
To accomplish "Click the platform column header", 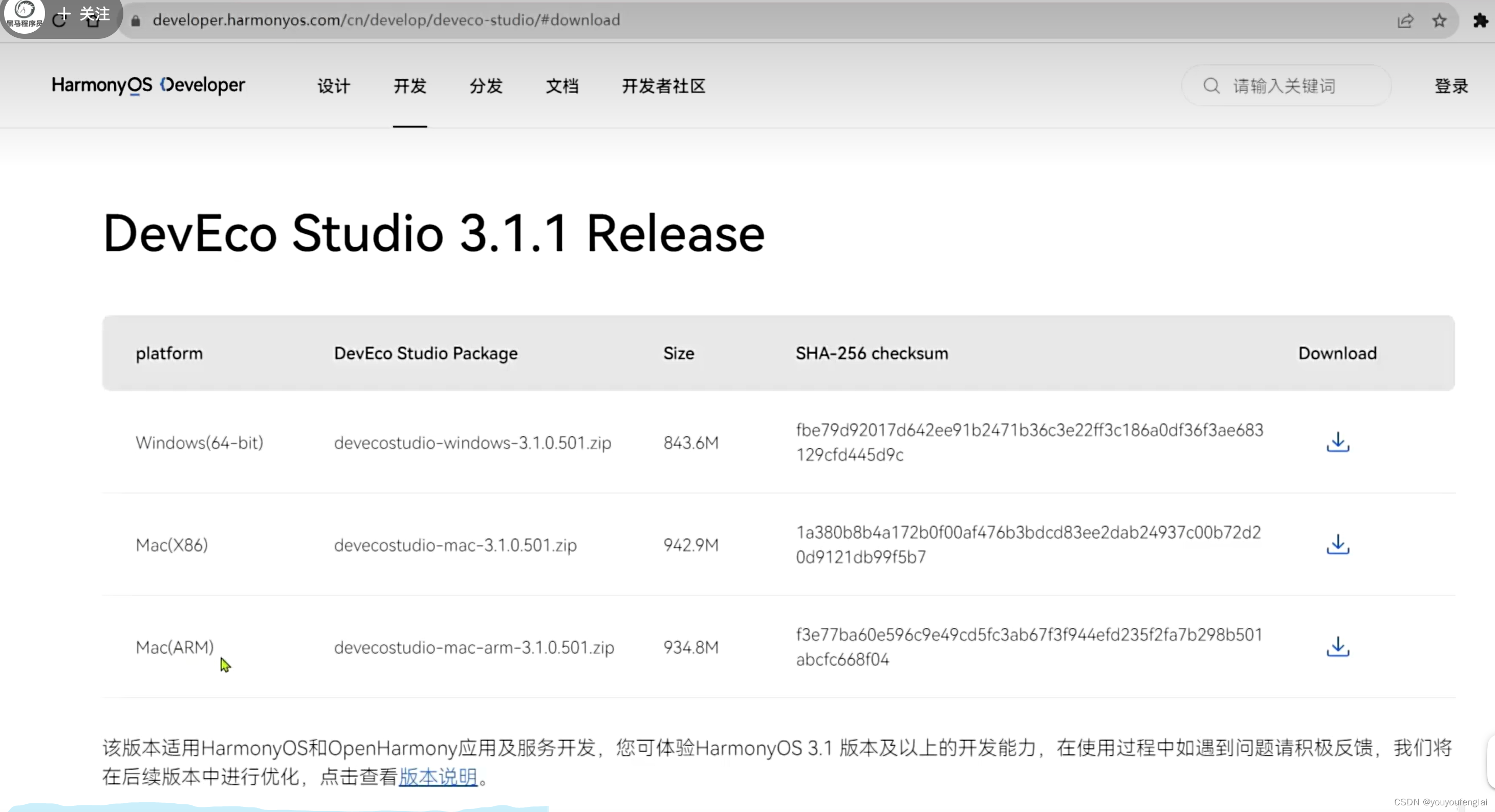I will coord(169,353).
